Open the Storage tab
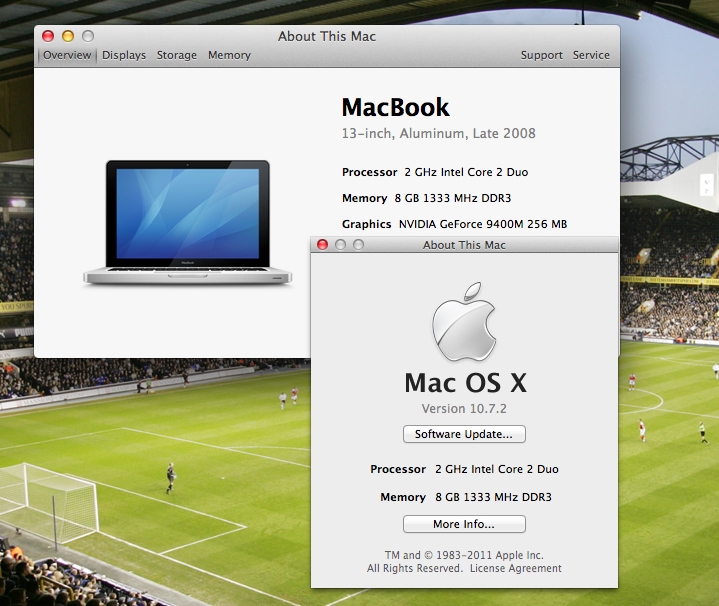The width and height of the screenshot is (719, 606). pos(177,55)
